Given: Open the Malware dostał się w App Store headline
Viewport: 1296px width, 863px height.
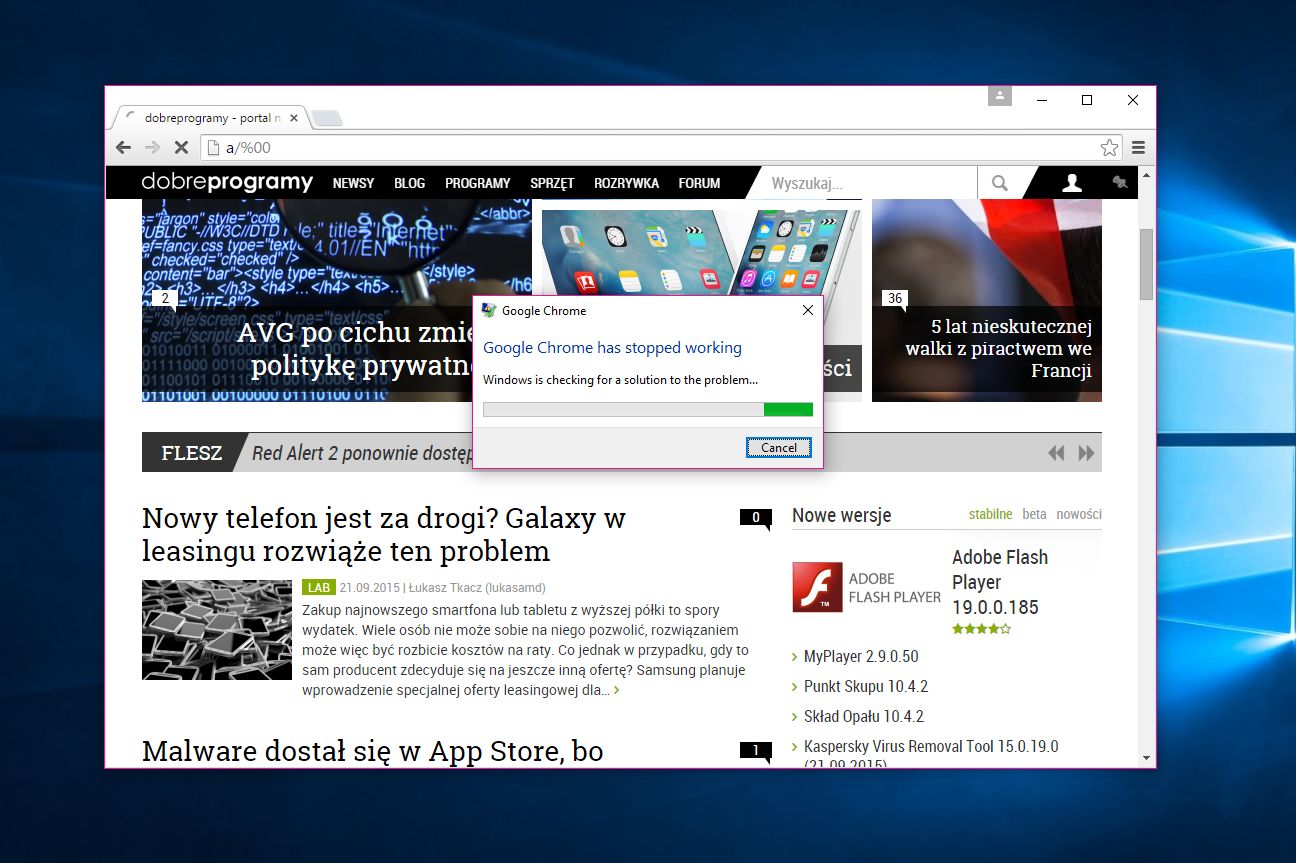Looking at the screenshot, I should 373,751.
